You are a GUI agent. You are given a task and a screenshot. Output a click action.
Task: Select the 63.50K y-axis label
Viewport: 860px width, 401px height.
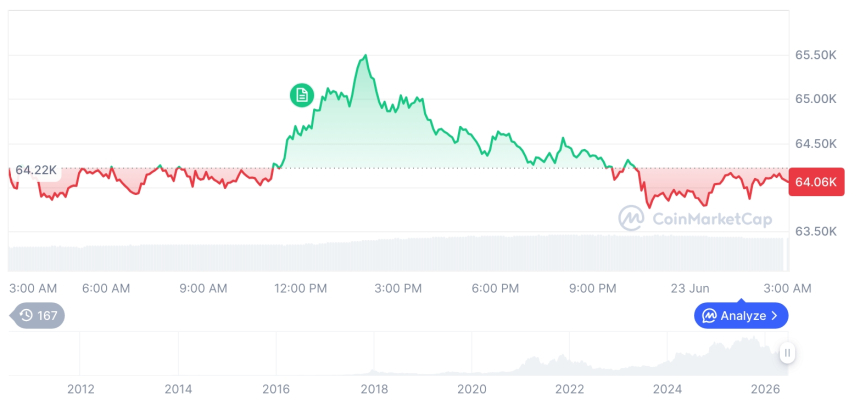coord(816,231)
